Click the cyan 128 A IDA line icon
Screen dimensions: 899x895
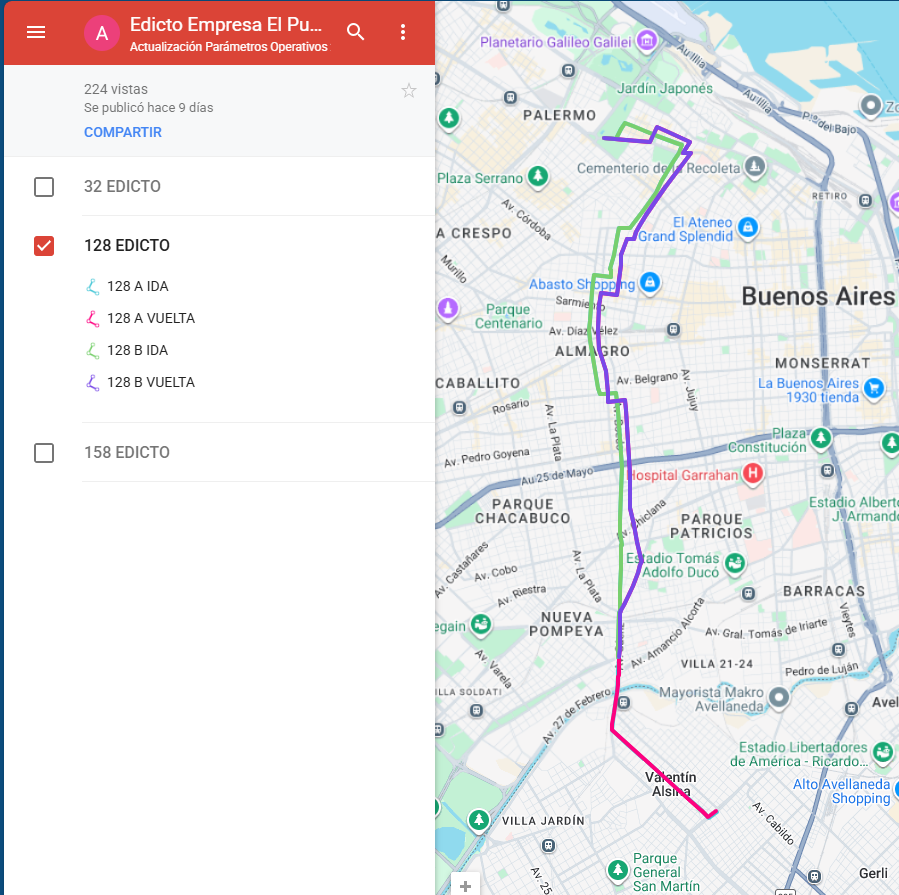[x=92, y=286]
